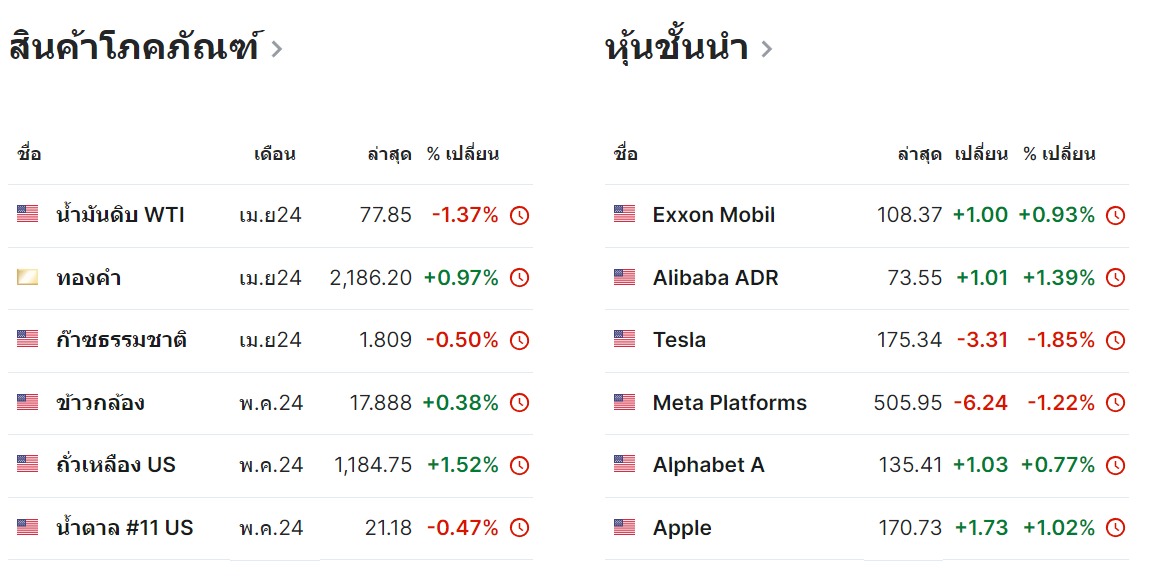Expand the หุ้นชั้นนำ section chevron

tap(767, 49)
